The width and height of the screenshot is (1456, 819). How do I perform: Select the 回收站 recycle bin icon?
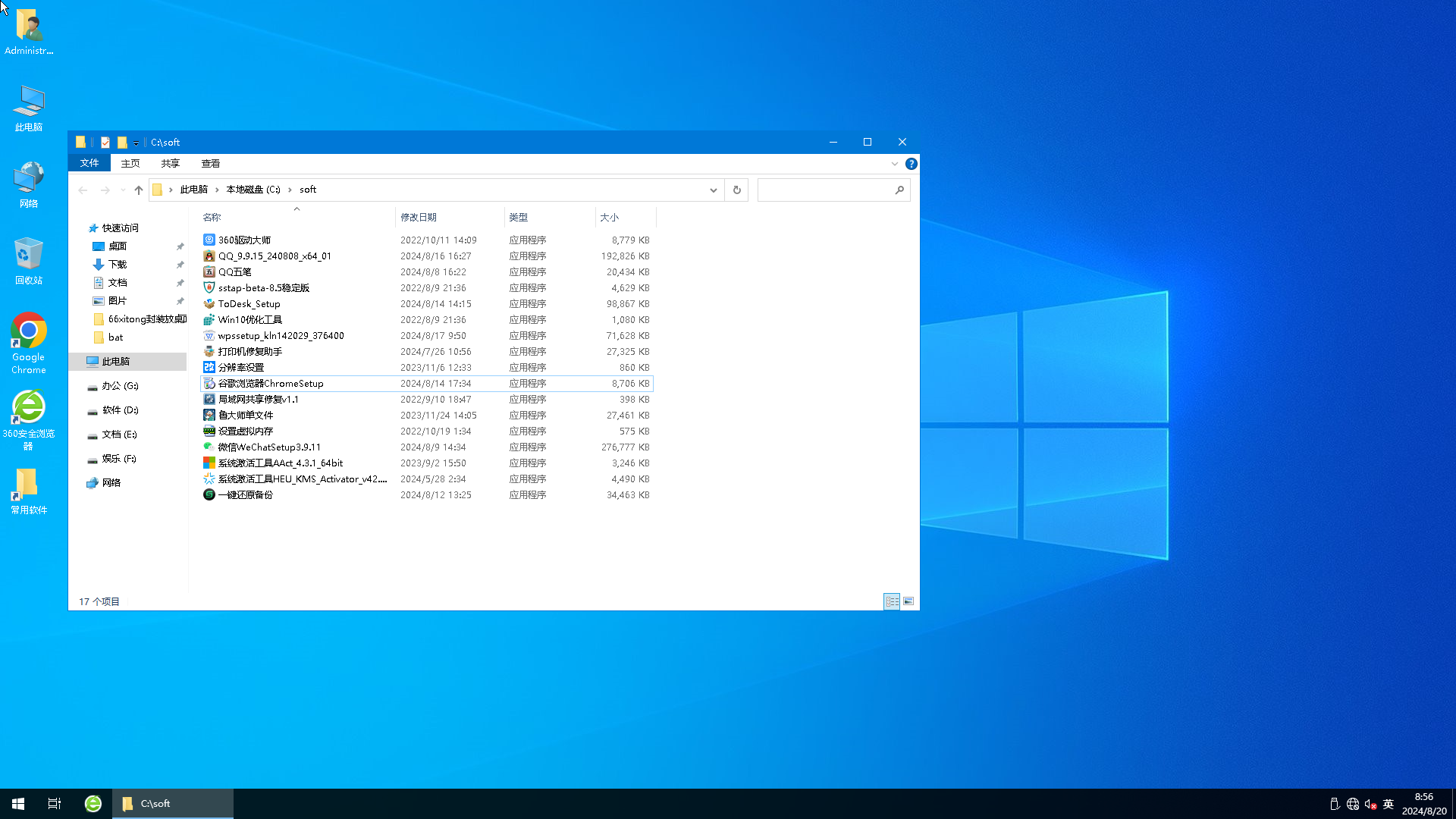pos(29,260)
